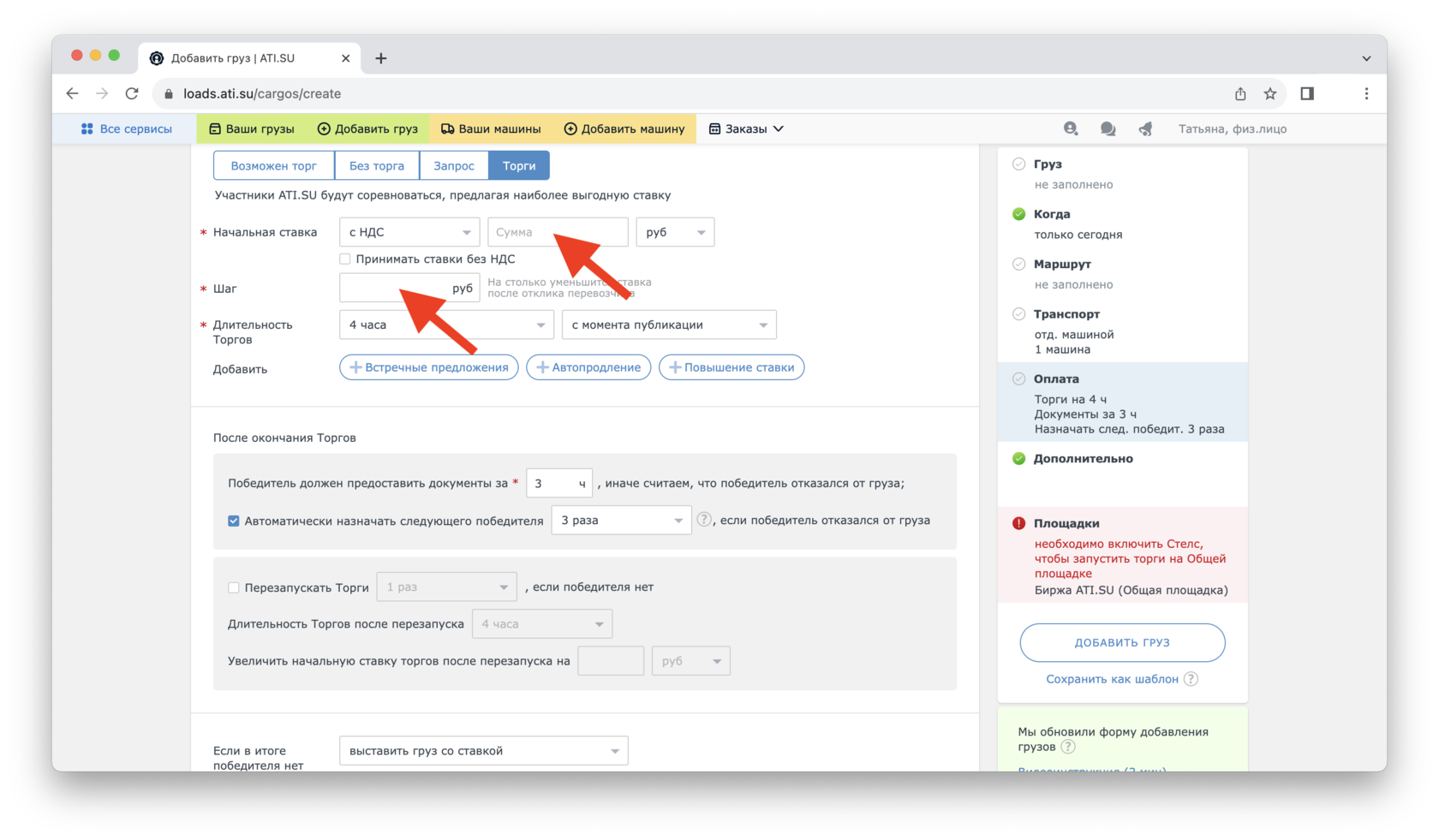Image resolution: width=1439 pixels, height=840 pixels.
Task: Click help icon beside 'Сохранить как шаблон'
Action: 1191,679
